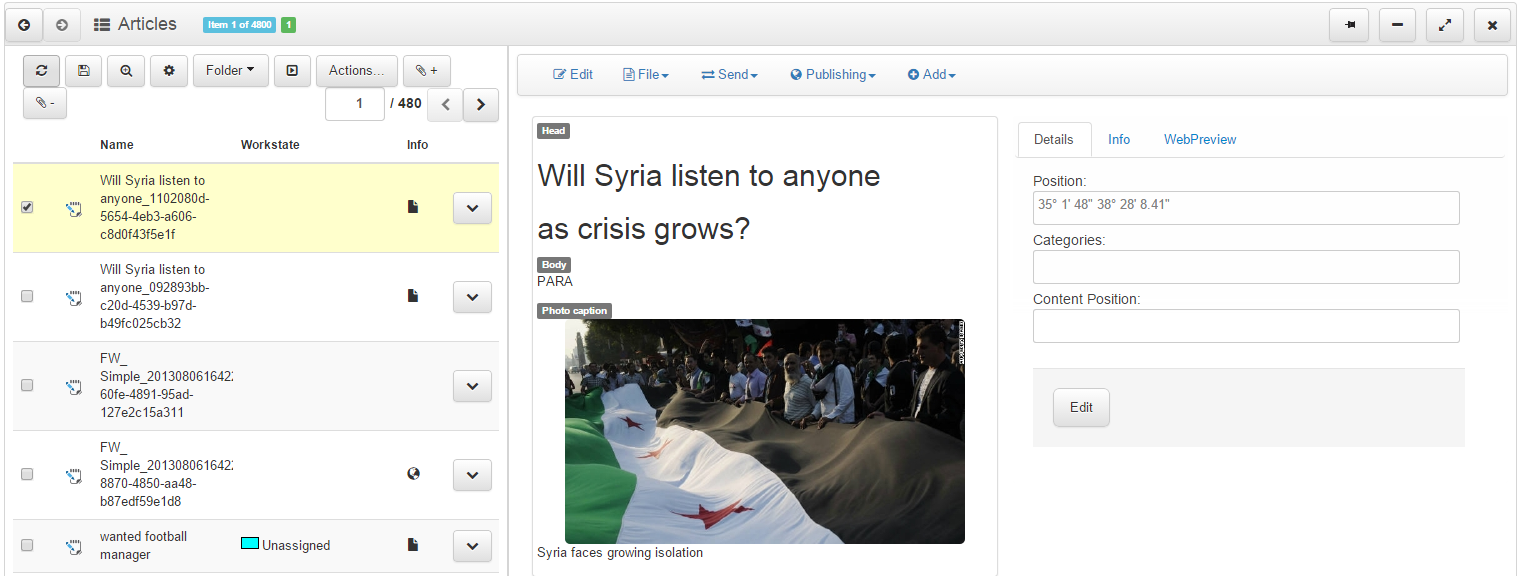Click the Info column header

pos(418,145)
